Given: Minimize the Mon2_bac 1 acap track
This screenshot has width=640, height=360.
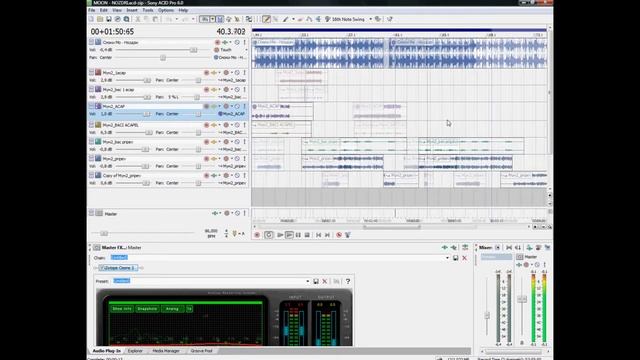Looking at the screenshot, I should pyautogui.click(x=91, y=89).
